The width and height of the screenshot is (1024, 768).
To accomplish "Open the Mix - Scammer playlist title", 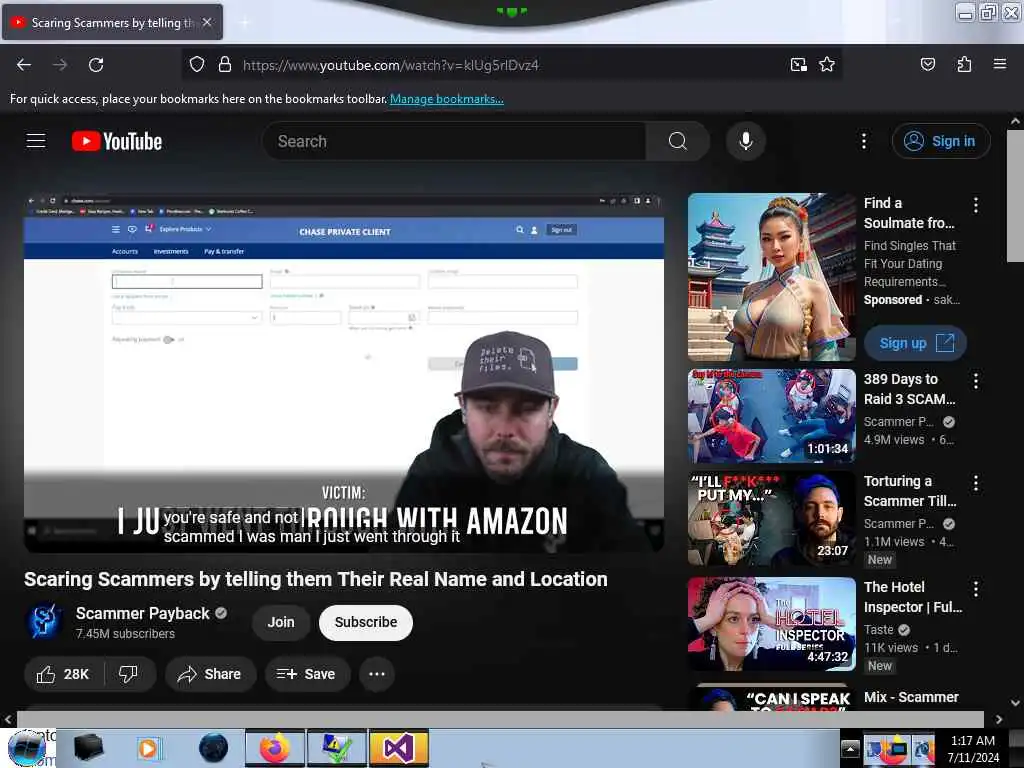I will point(911,697).
